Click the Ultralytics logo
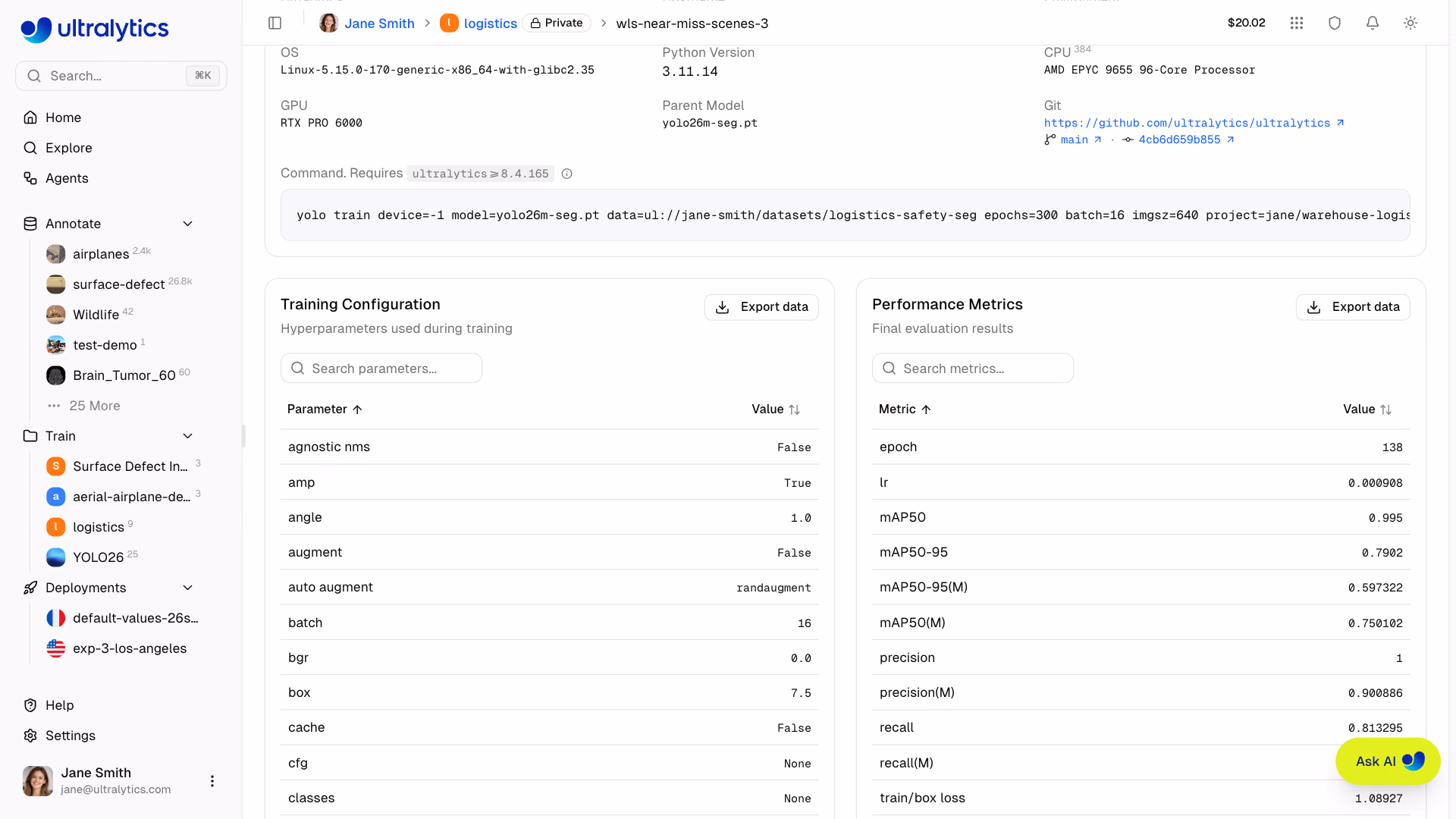Screen dimensions: 1456x819 point(95,29)
